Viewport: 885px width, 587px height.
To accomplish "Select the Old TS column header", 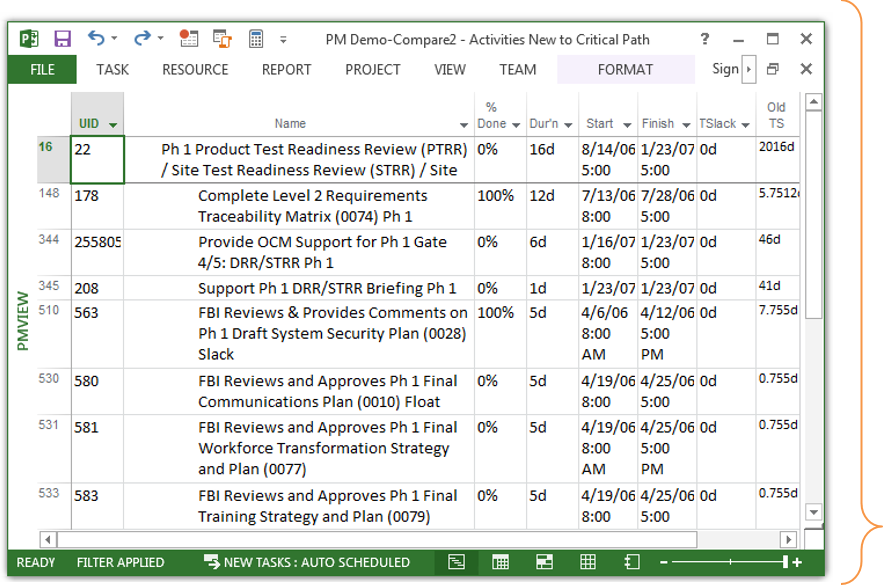I will click(777, 115).
